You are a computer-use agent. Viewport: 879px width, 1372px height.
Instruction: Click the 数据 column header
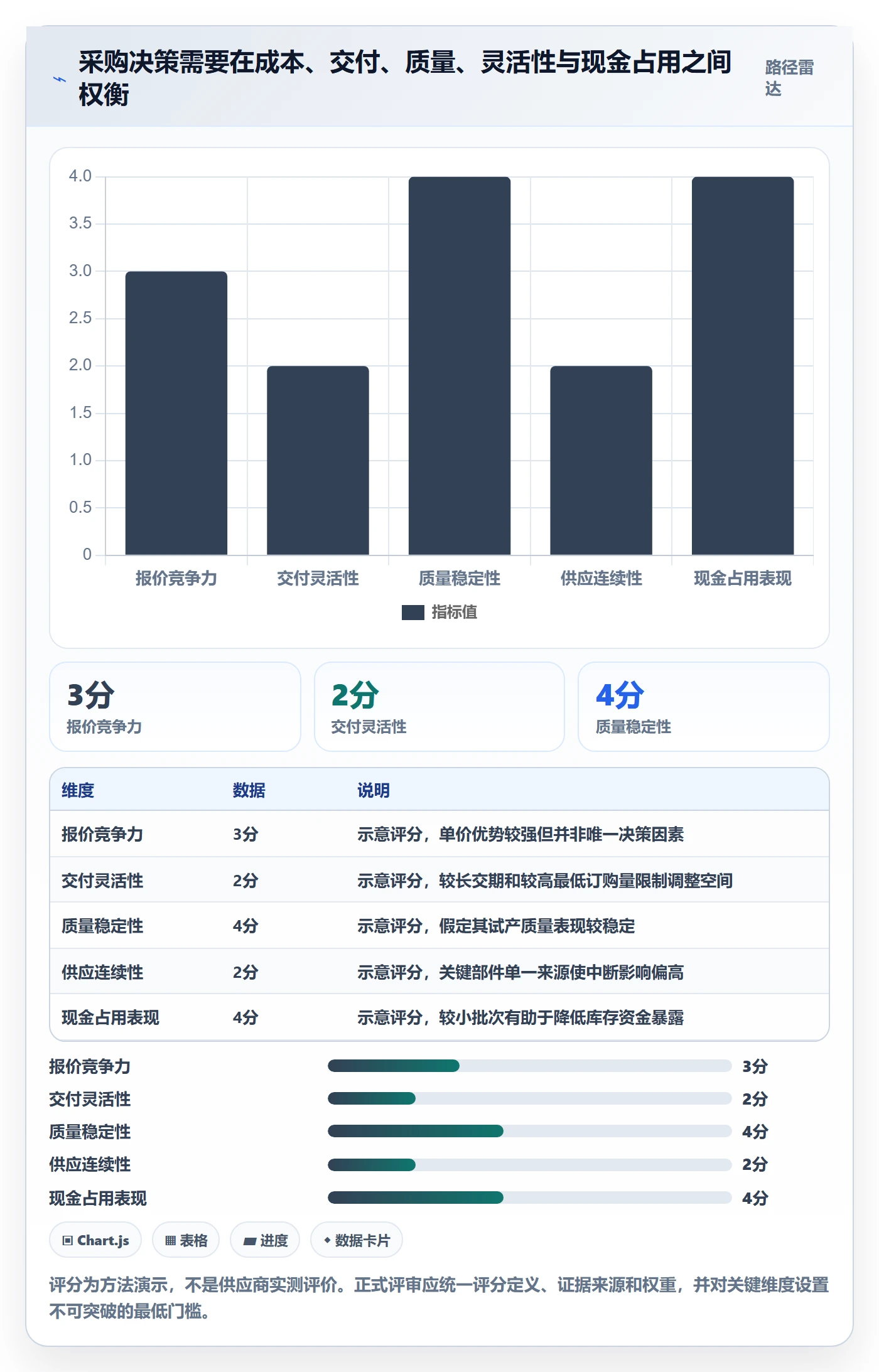pyautogui.click(x=249, y=790)
